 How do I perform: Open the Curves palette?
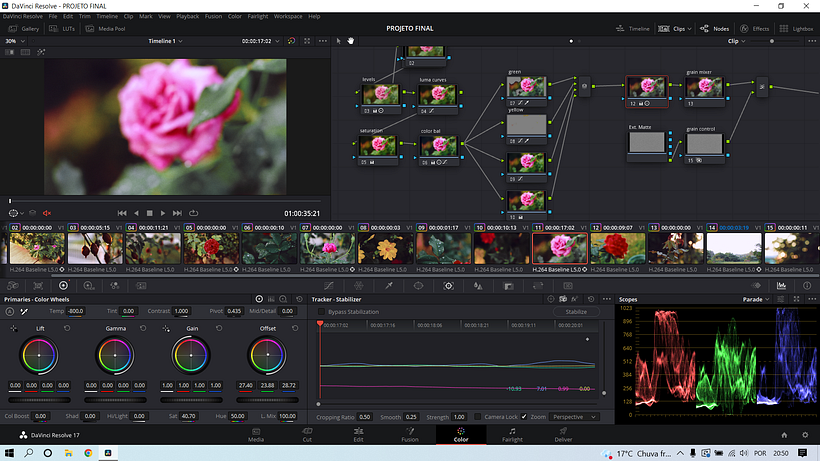[328, 286]
